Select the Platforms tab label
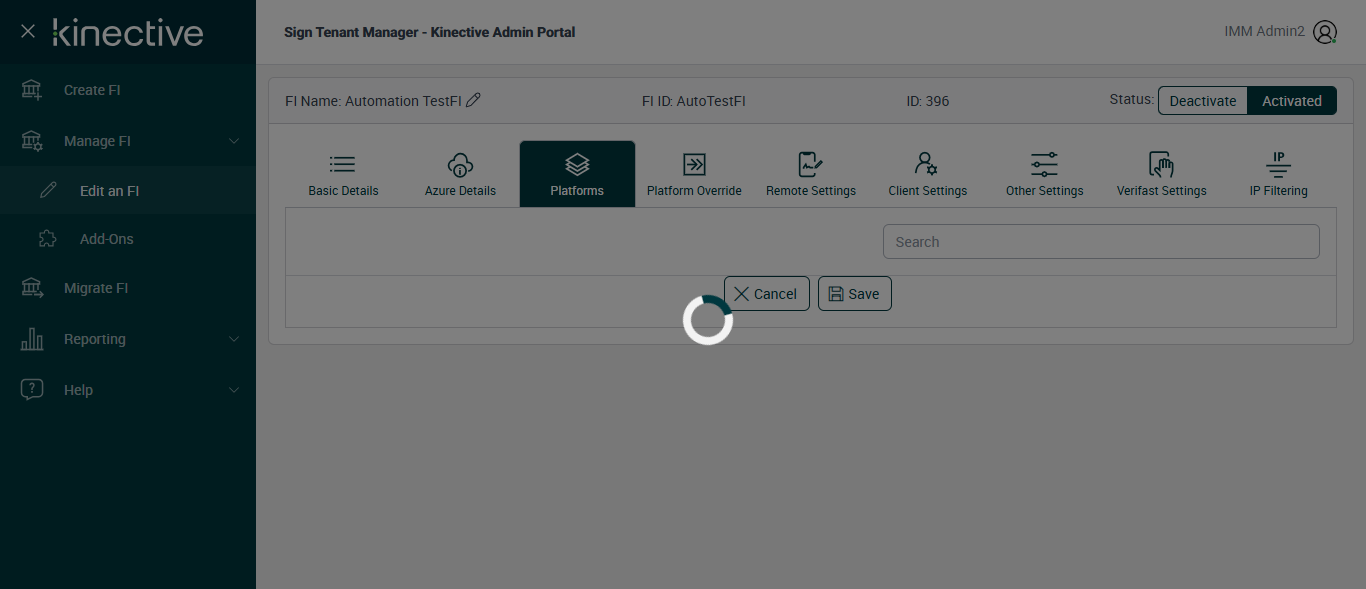 coord(577,191)
